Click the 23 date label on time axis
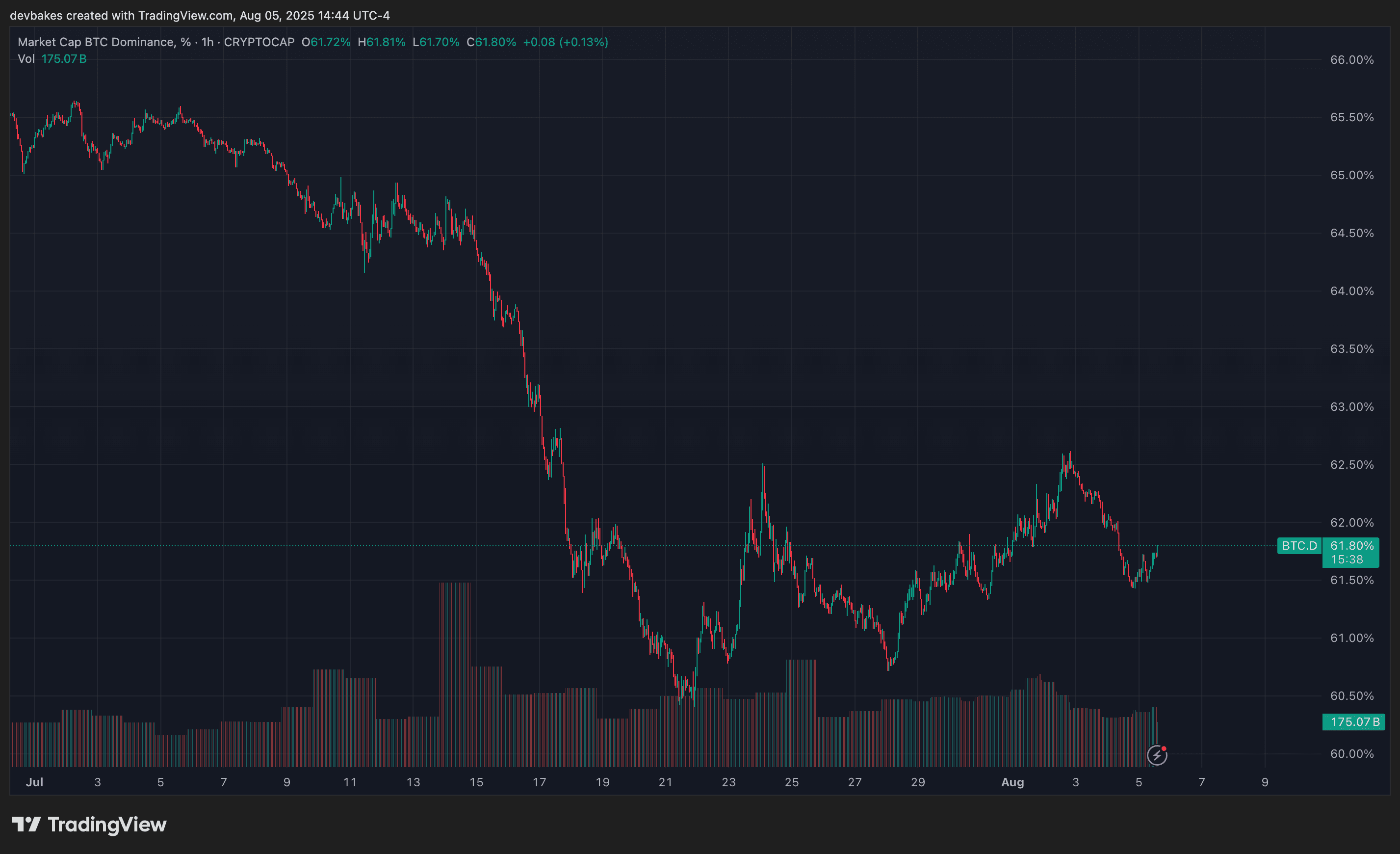This screenshot has height=854, width=1400. click(x=728, y=782)
